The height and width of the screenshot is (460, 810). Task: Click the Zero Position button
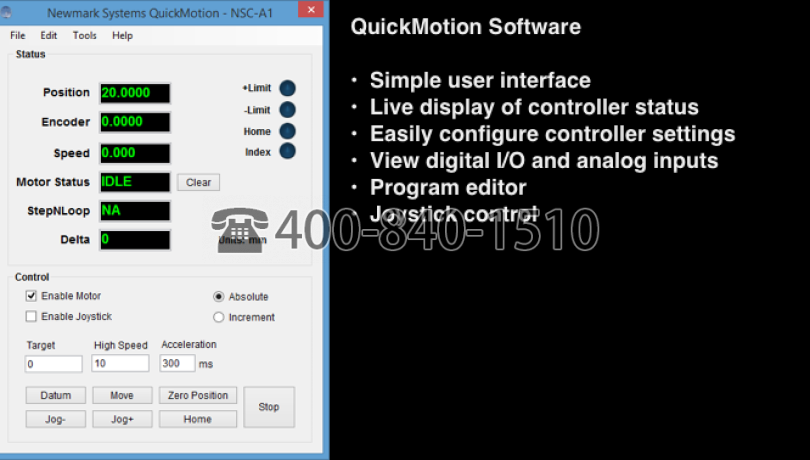(198, 395)
